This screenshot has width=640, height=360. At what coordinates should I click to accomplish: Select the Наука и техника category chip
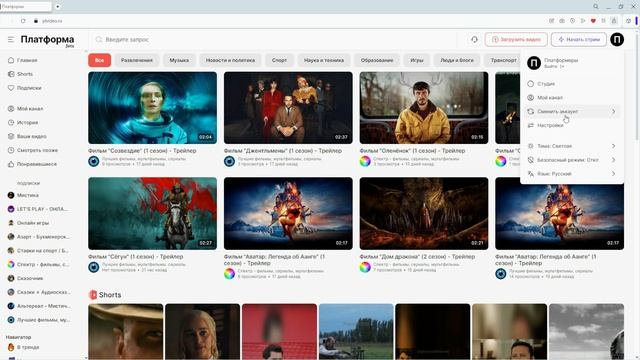(324, 60)
